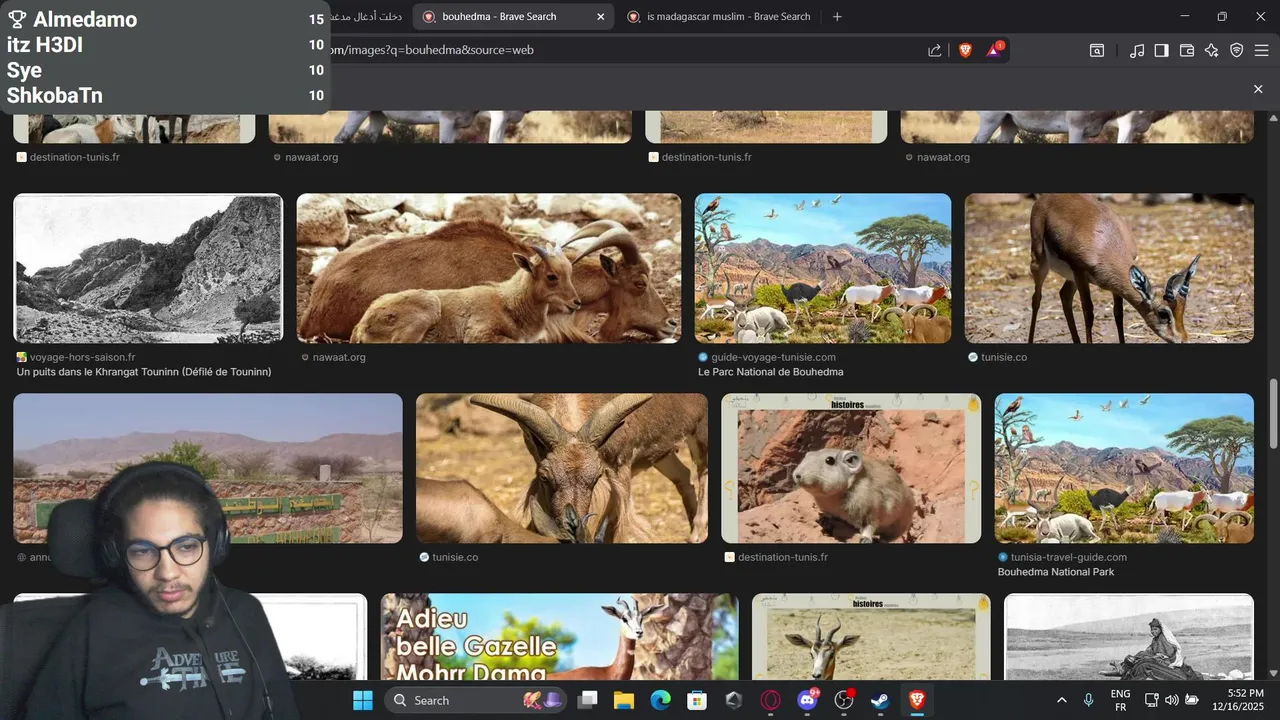
Task: Click the share page icon in address bar
Action: click(x=934, y=50)
